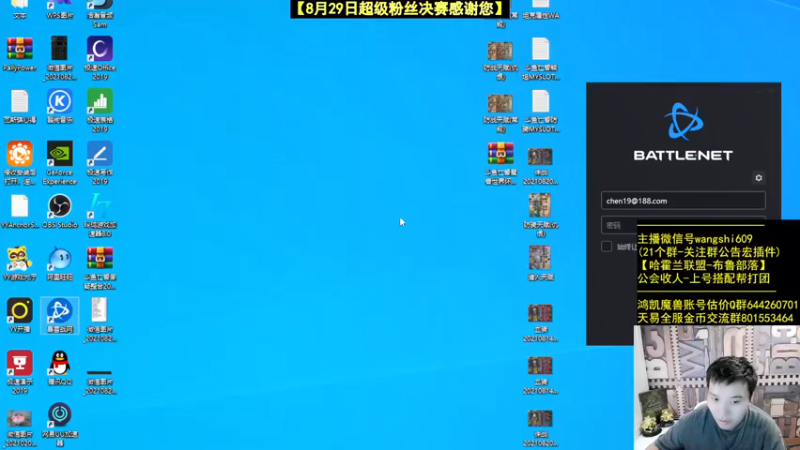Select the Tencent QQ penguin shortcut
This screenshot has height=450, width=800.
(x=60, y=368)
